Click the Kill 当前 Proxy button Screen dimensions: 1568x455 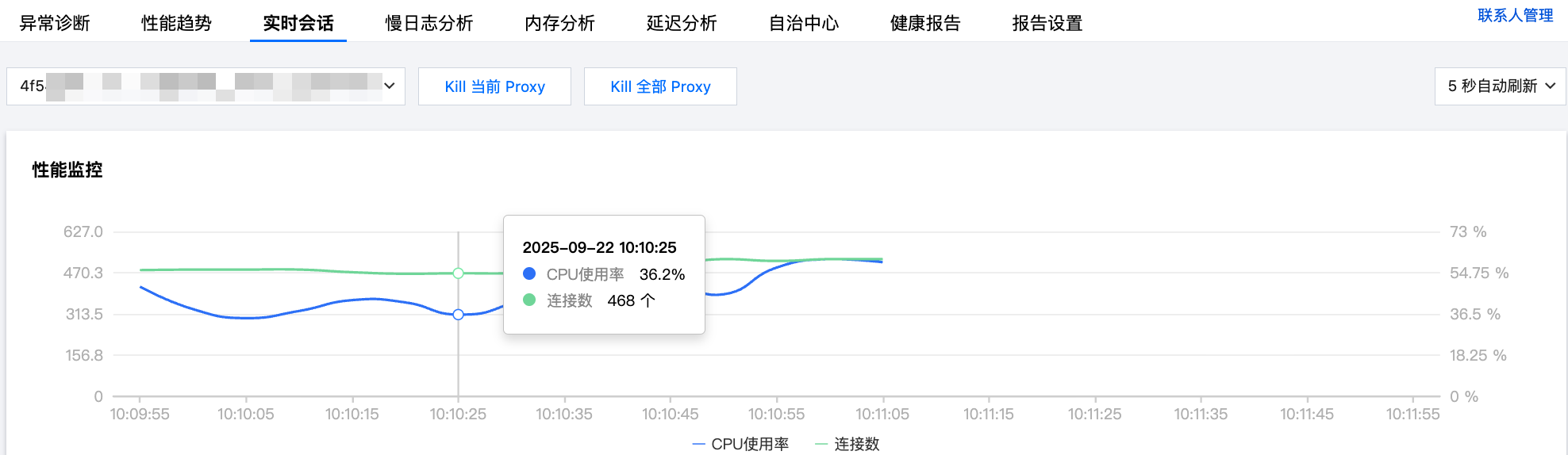[494, 86]
